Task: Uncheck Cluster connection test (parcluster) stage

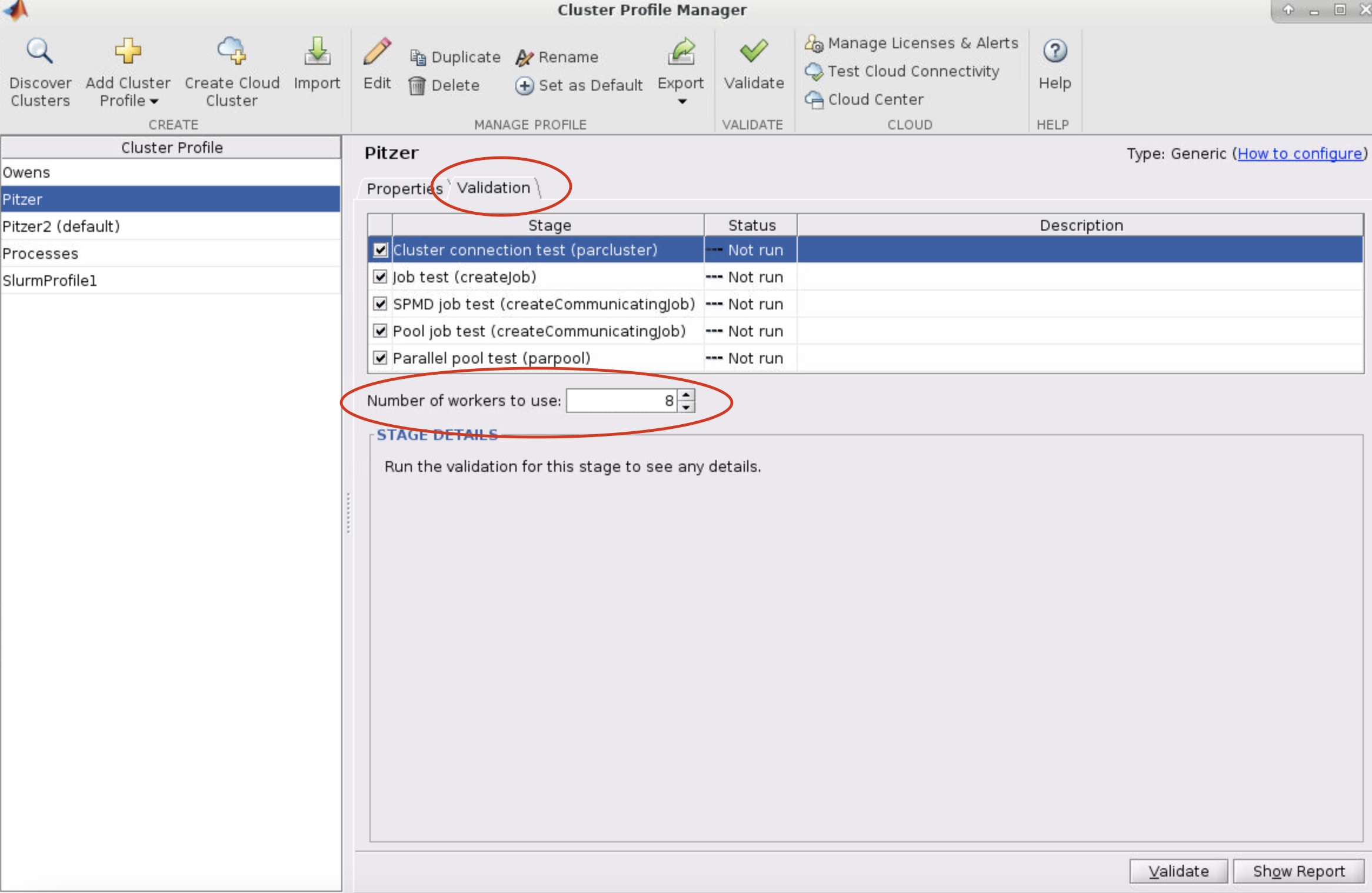Action: [380, 250]
